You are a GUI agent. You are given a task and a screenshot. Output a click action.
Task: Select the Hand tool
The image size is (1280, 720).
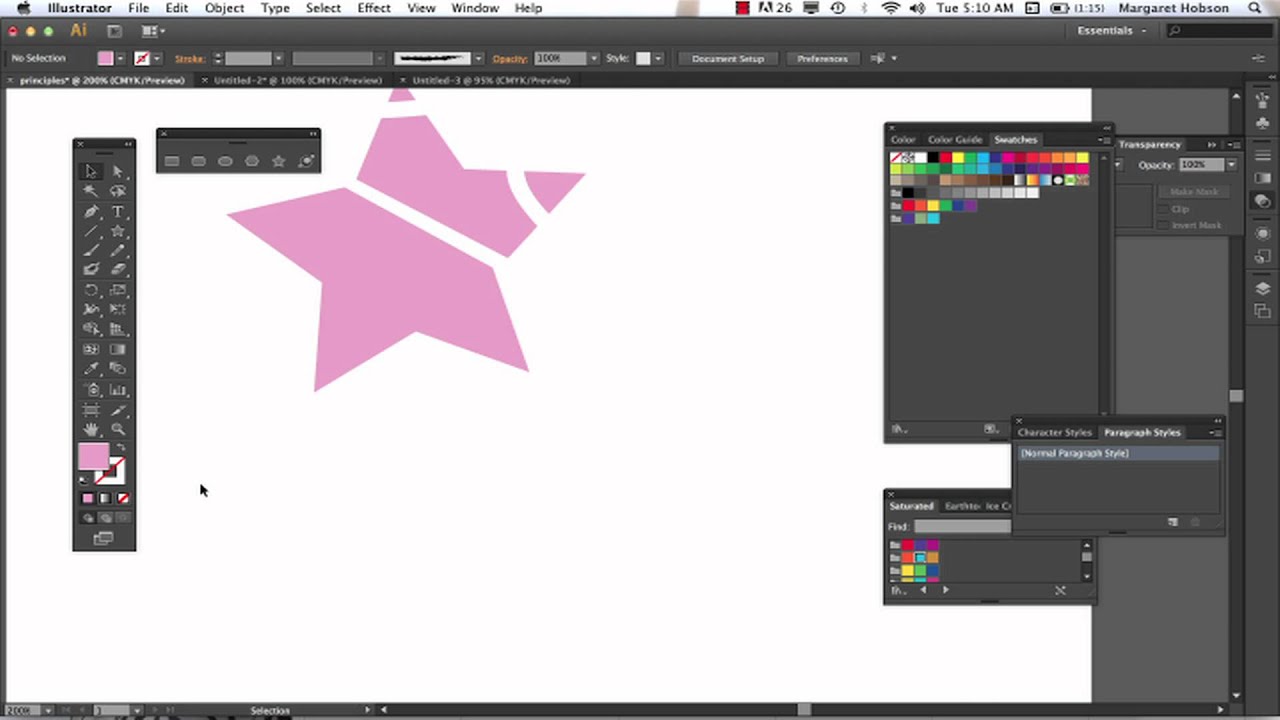click(91, 429)
